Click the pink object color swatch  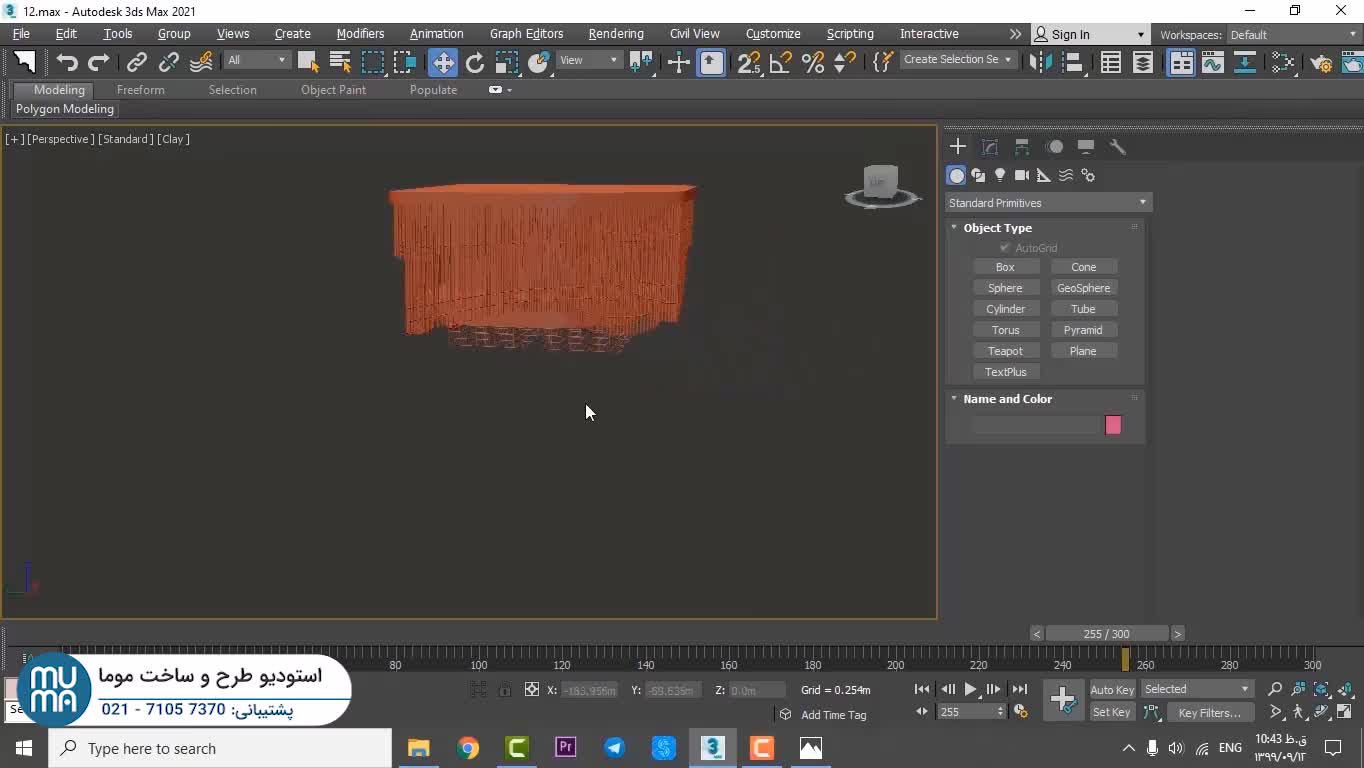pyautogui.click(x=1113, y=425)
